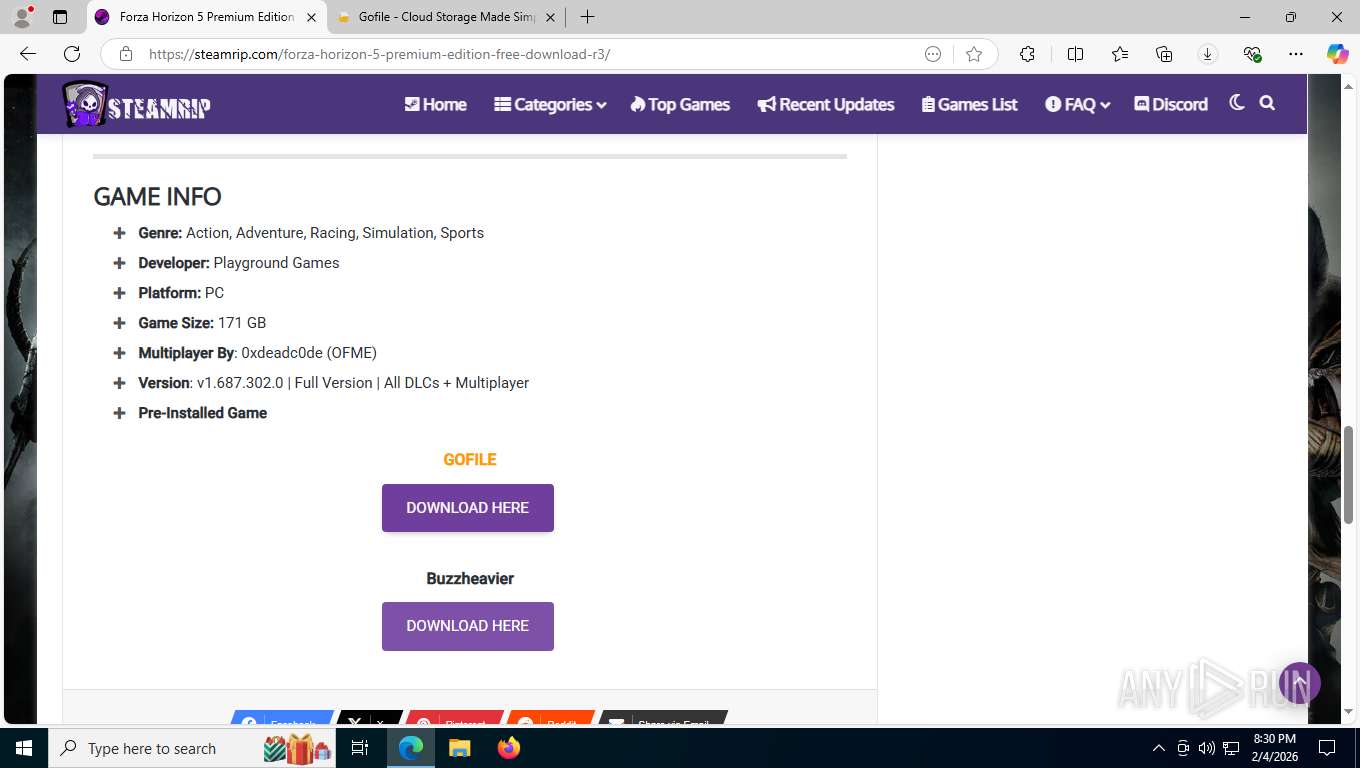This screenshot has width=1360, height=768.
Task: Open Browser essentials icon
Action: [x=1252, y=54]
